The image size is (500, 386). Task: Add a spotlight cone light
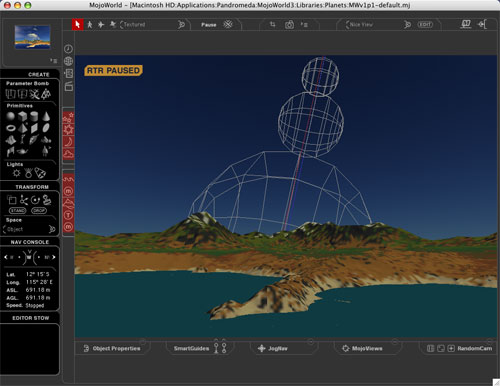coord(40,173)
